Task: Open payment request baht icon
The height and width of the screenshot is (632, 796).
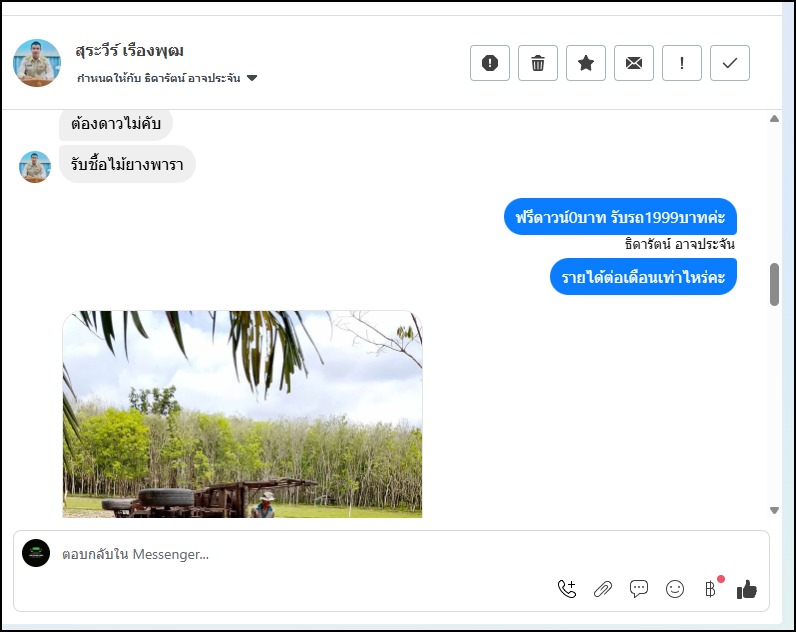Action: 710,589
